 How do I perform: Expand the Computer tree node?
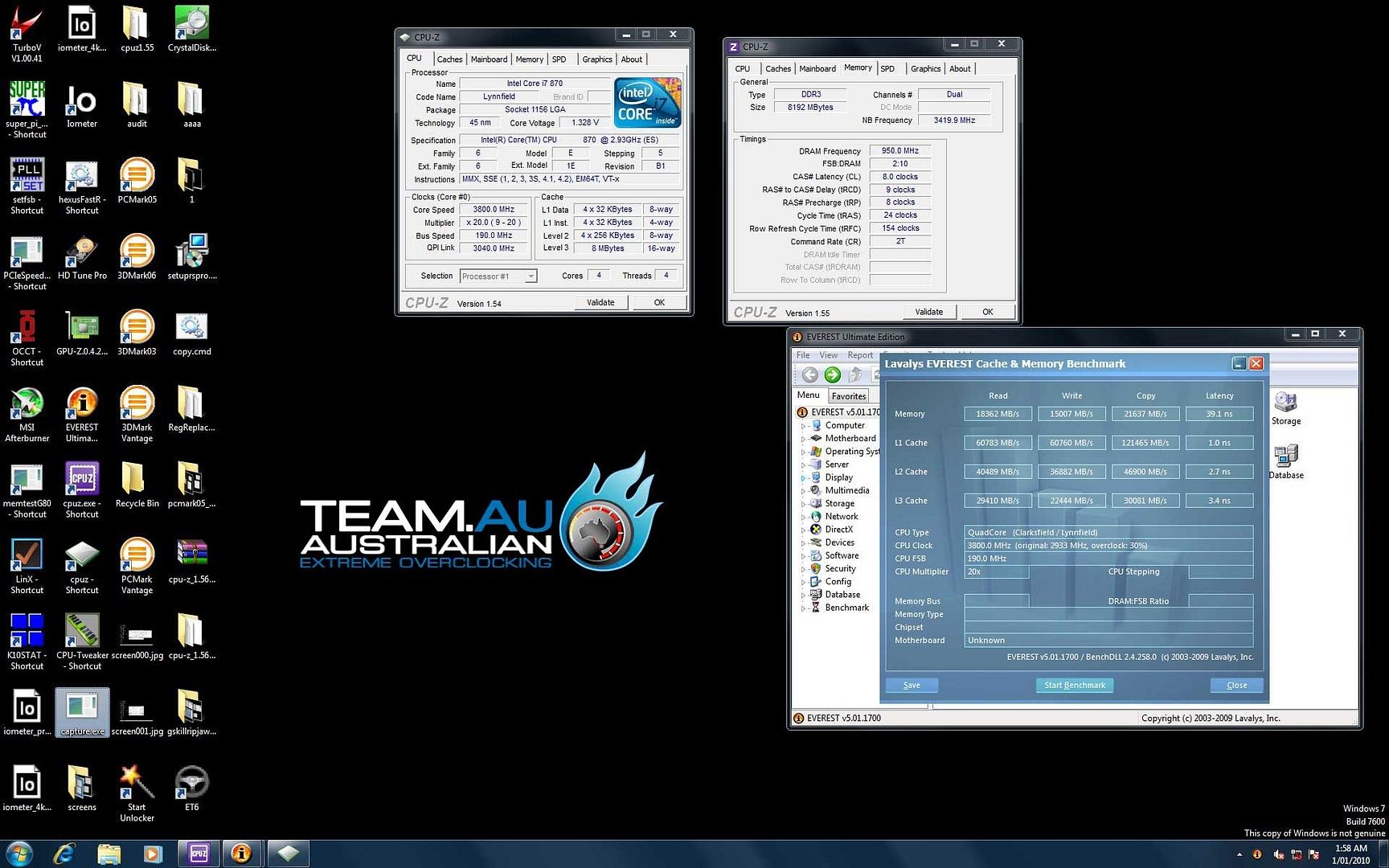(803, 426)
